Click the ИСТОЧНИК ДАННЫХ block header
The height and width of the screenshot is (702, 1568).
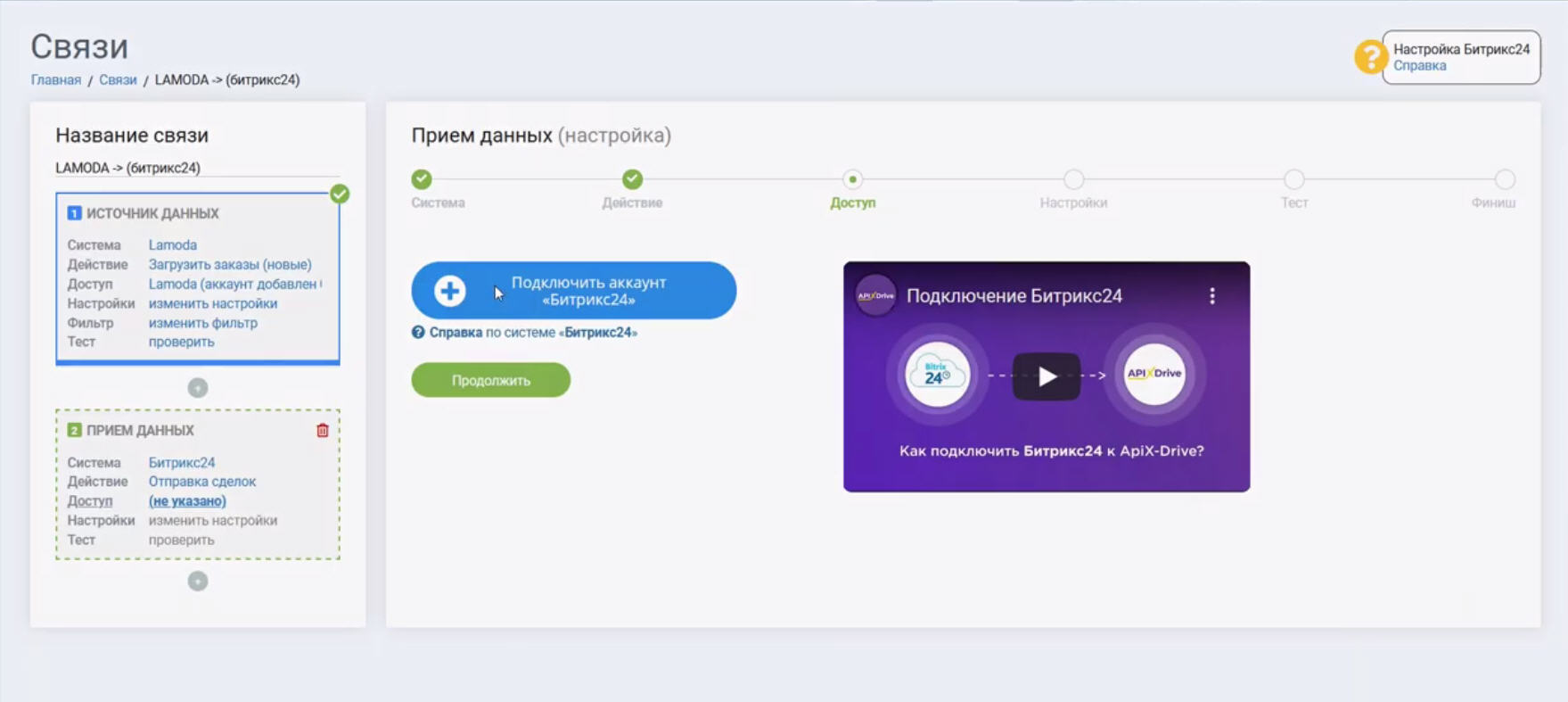[x=152, y=214]
